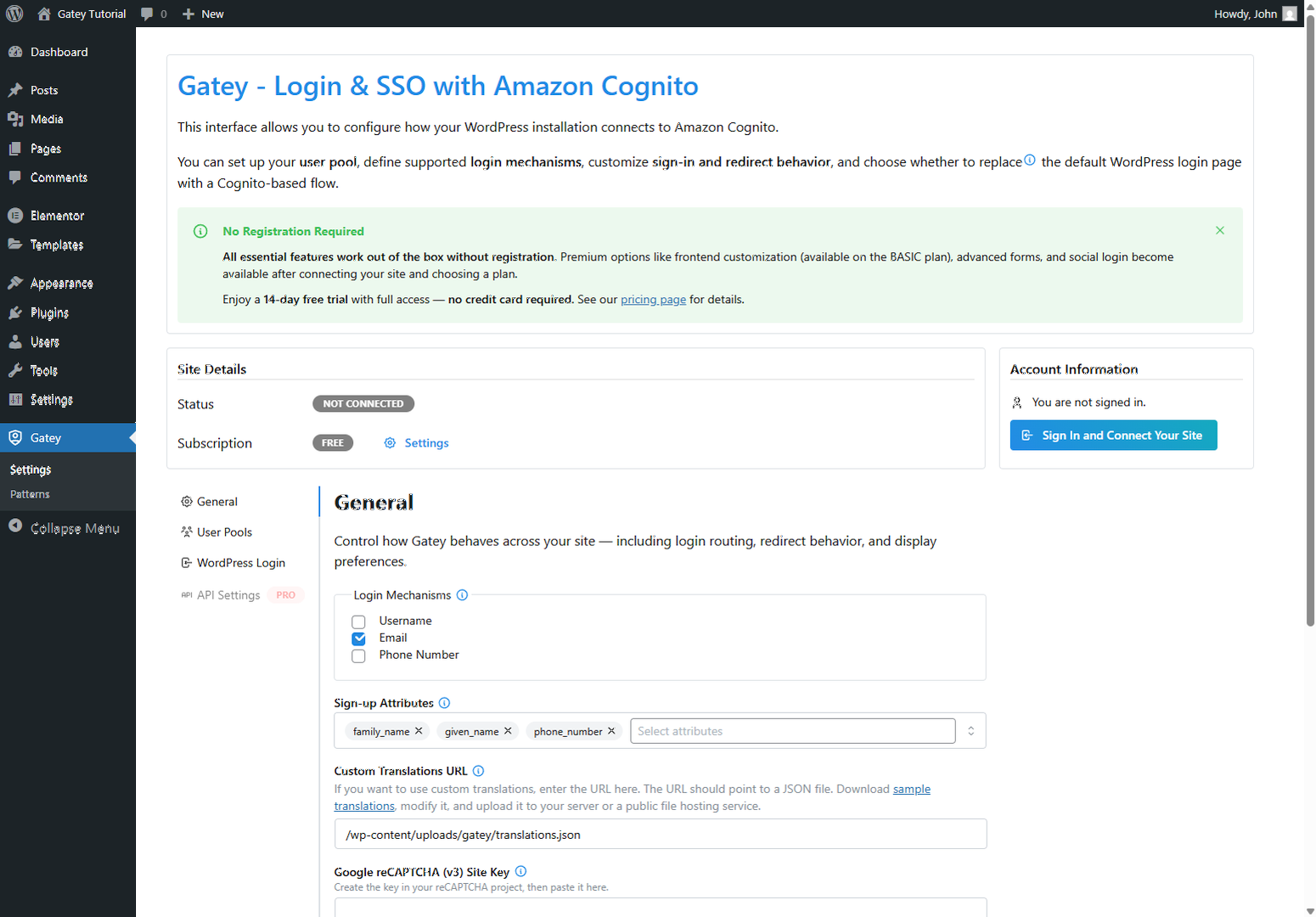
Task: Remove family_name attribute tag
Action: pyautogui.click(x=419, y=731)
